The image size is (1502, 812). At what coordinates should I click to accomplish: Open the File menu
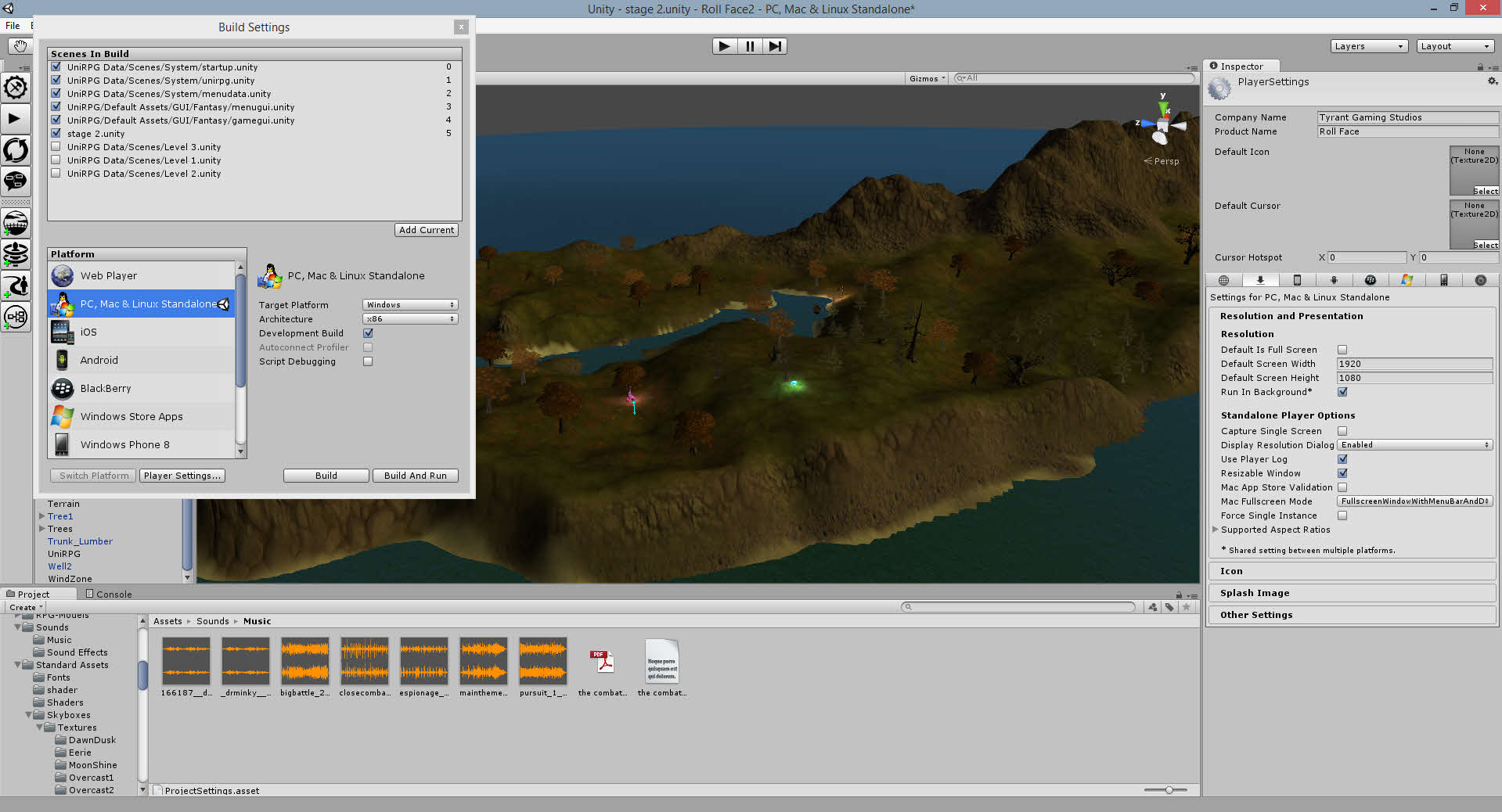13,25
